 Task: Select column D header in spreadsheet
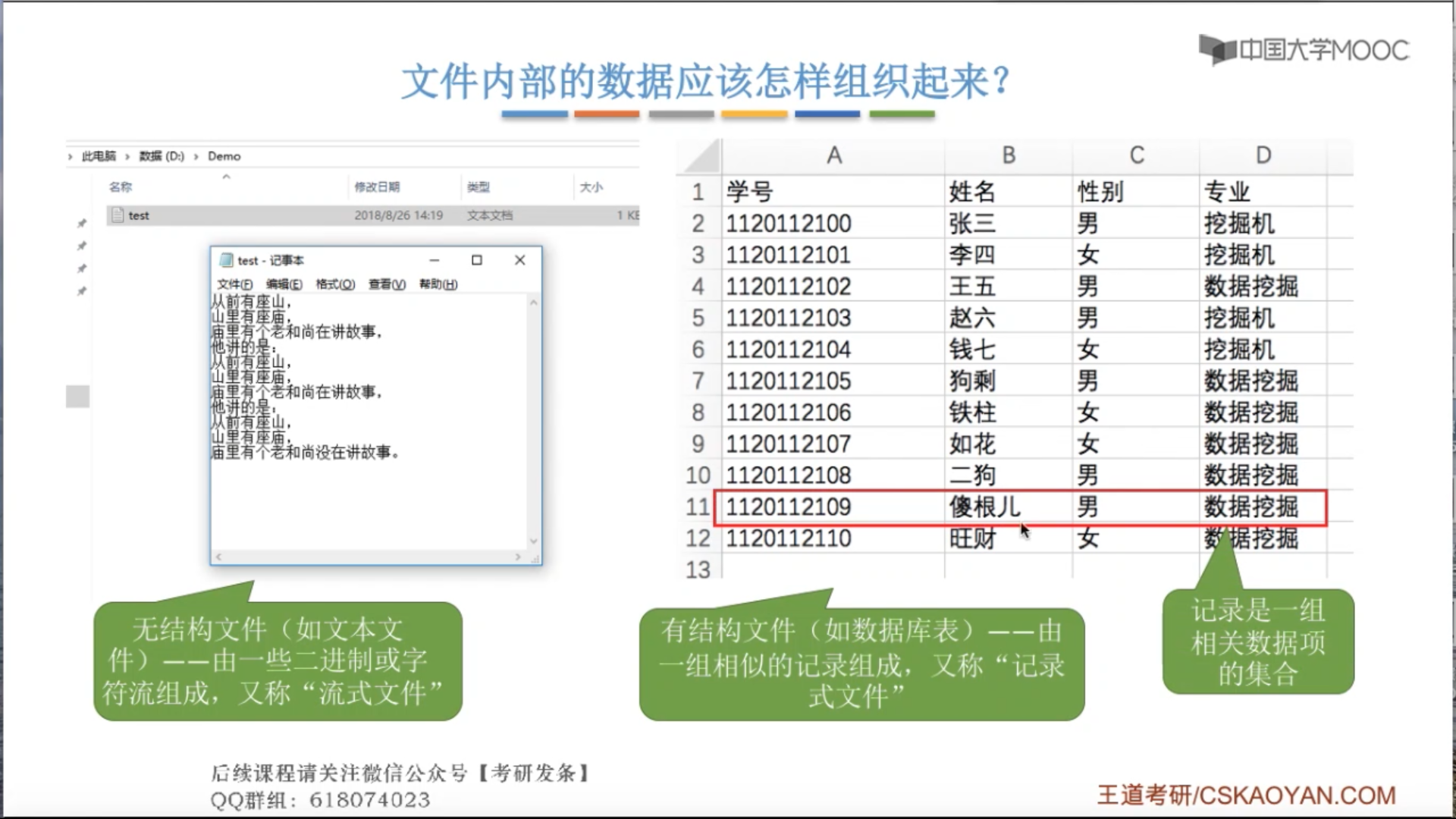click(1263, 155)
